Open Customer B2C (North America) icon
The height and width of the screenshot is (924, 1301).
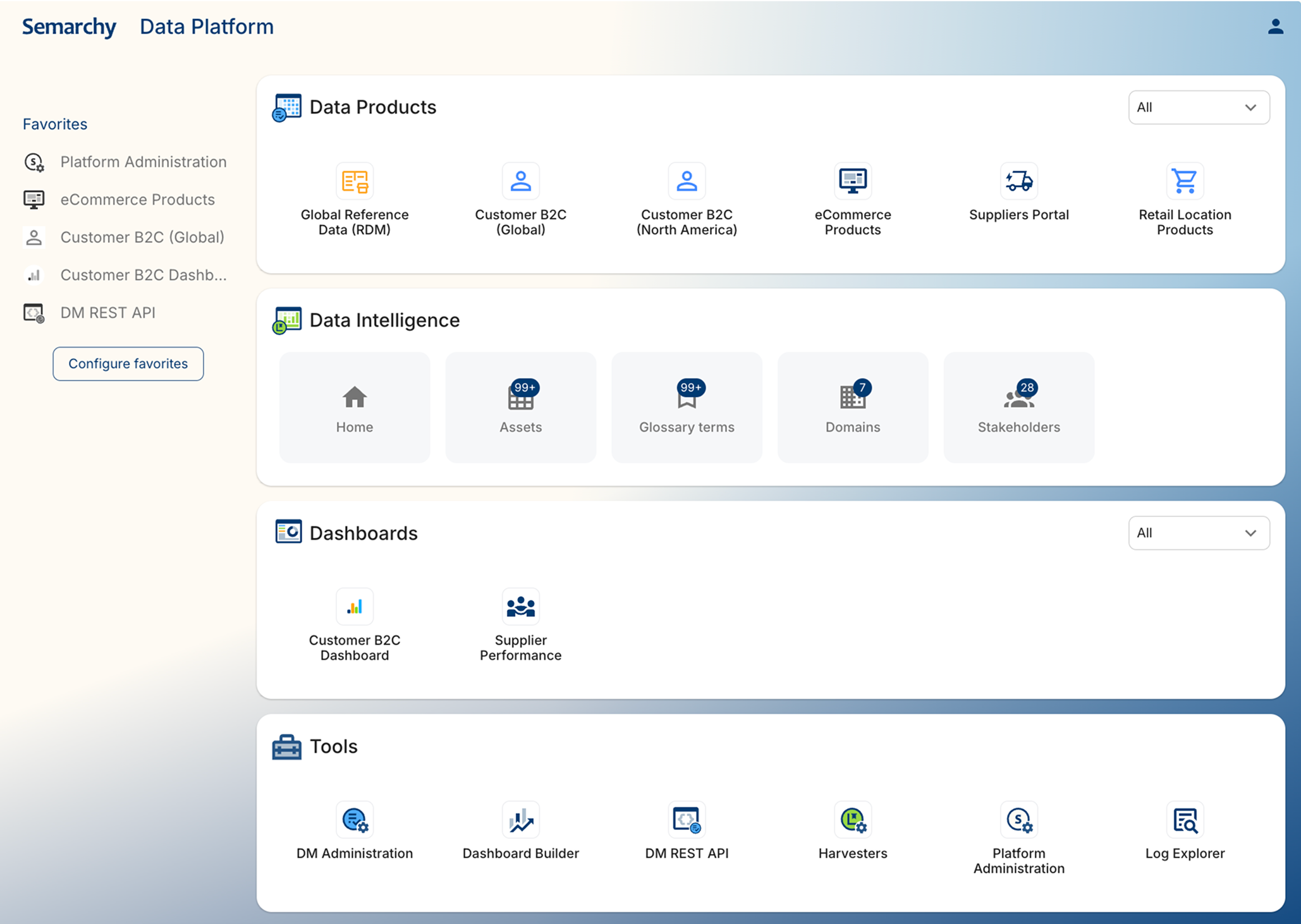(x=687, y=181)
